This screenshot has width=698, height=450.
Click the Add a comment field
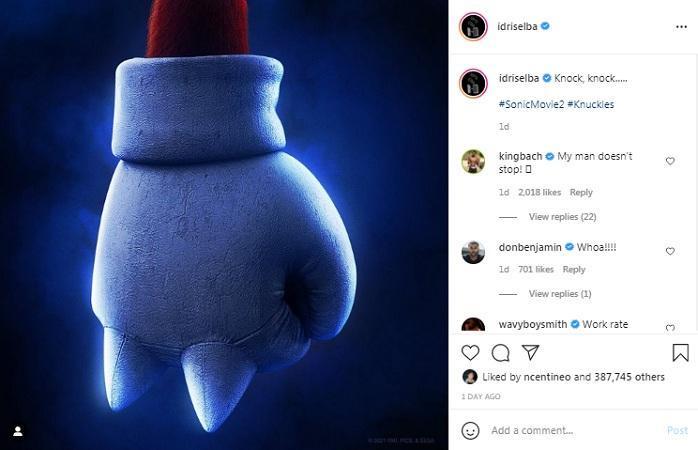(574, 430)
